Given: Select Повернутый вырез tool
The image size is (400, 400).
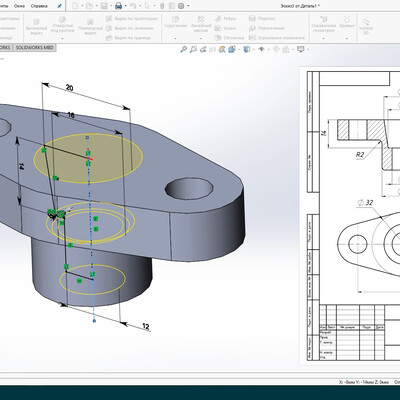Looking at the screenshot, I should tap(90, 27).
